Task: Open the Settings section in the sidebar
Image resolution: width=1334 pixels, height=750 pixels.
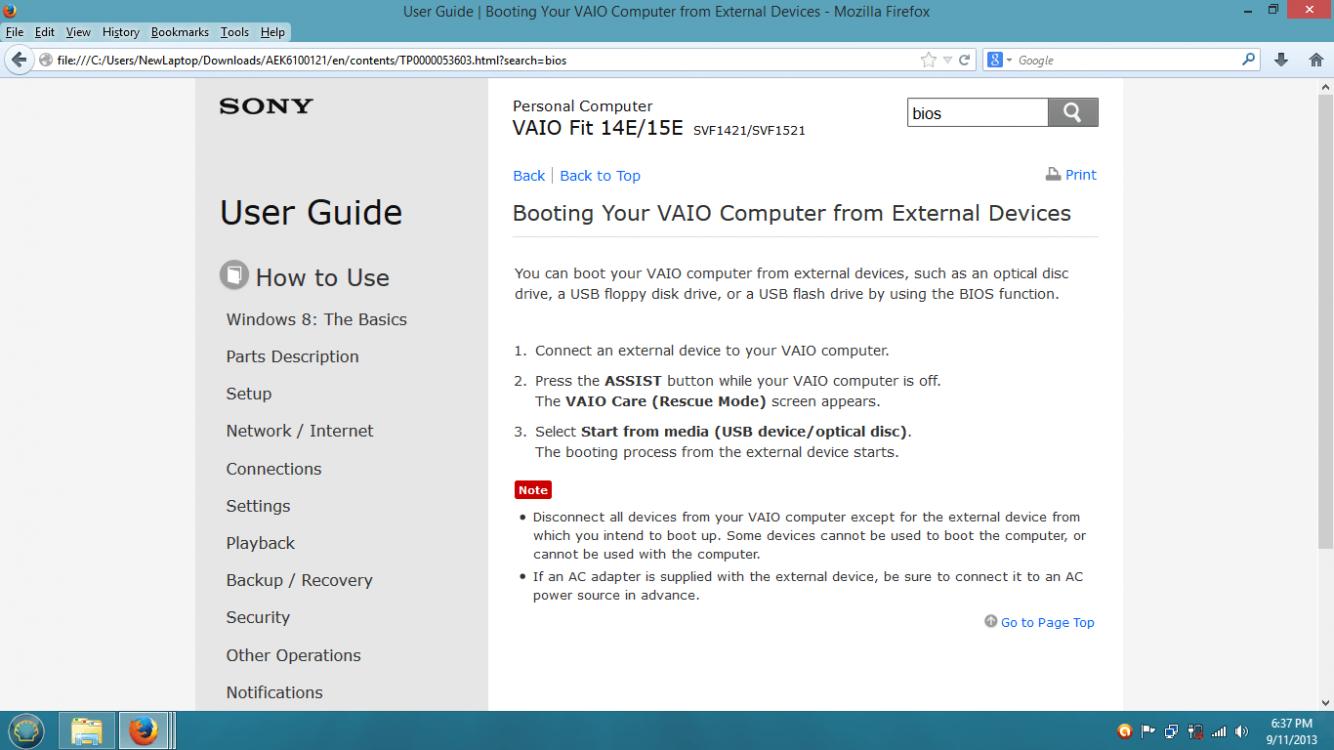Action: (x=258, y=506)
